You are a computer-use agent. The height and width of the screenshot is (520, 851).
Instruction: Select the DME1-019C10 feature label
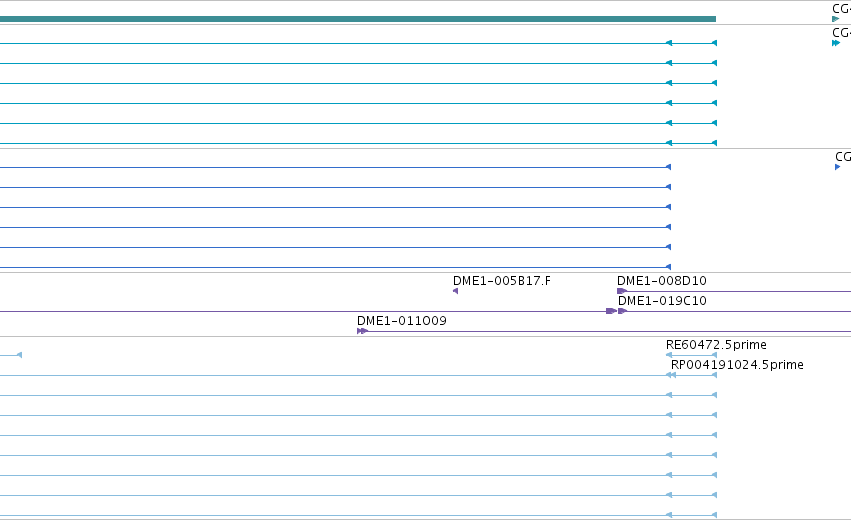click(x=662, y=301)
